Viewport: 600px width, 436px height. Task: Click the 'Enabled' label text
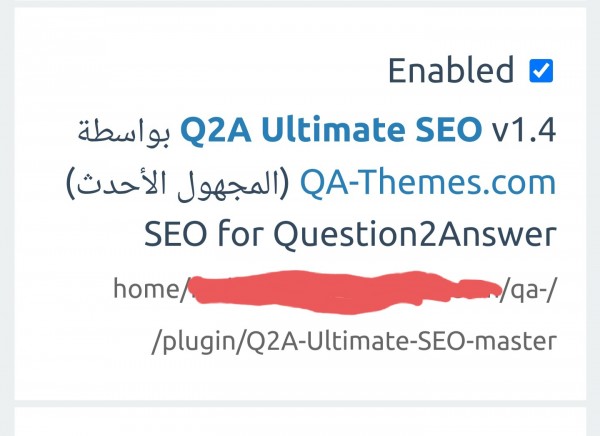click(450, 71)
